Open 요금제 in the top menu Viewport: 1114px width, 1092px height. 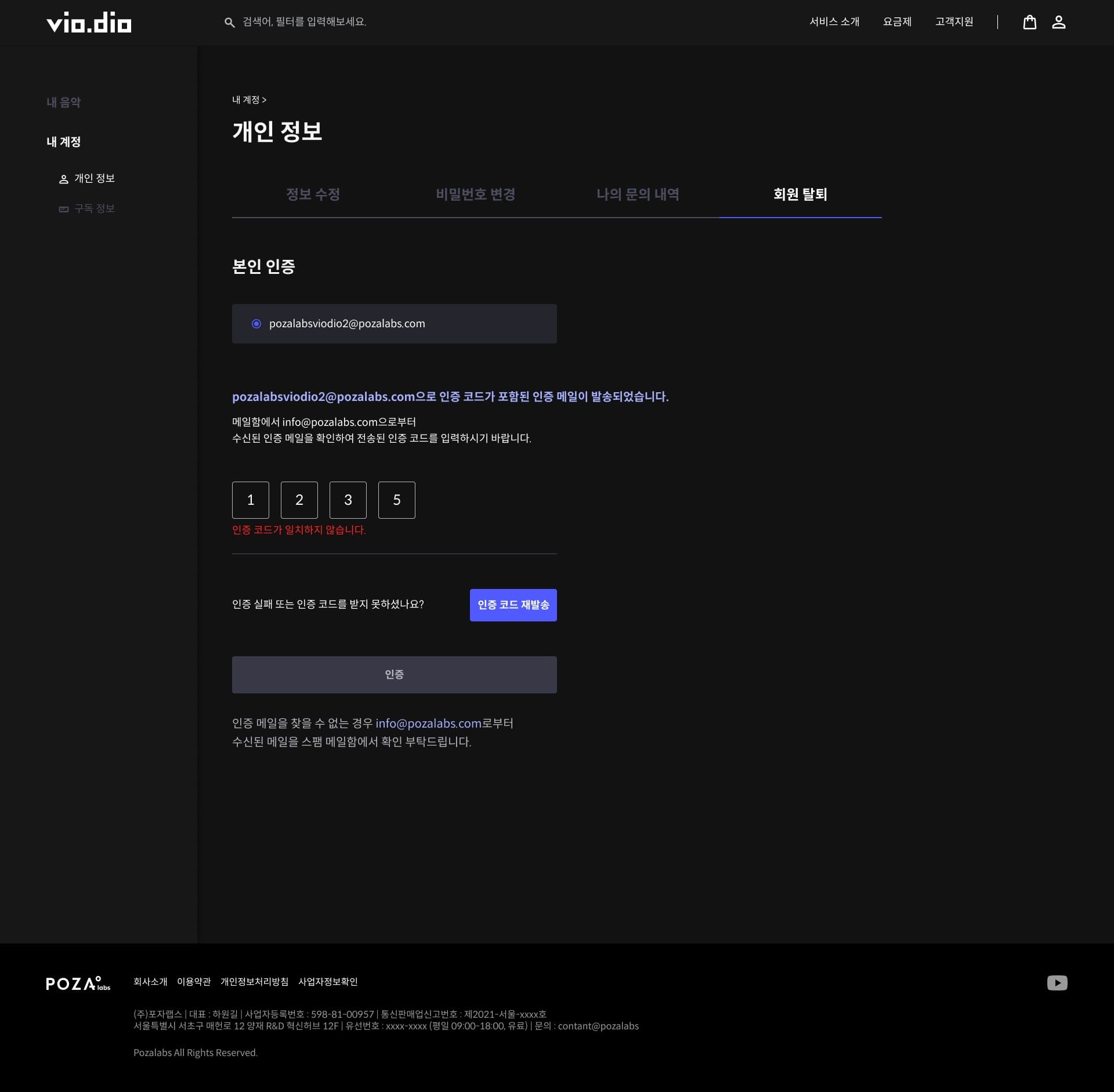(896, 22)
